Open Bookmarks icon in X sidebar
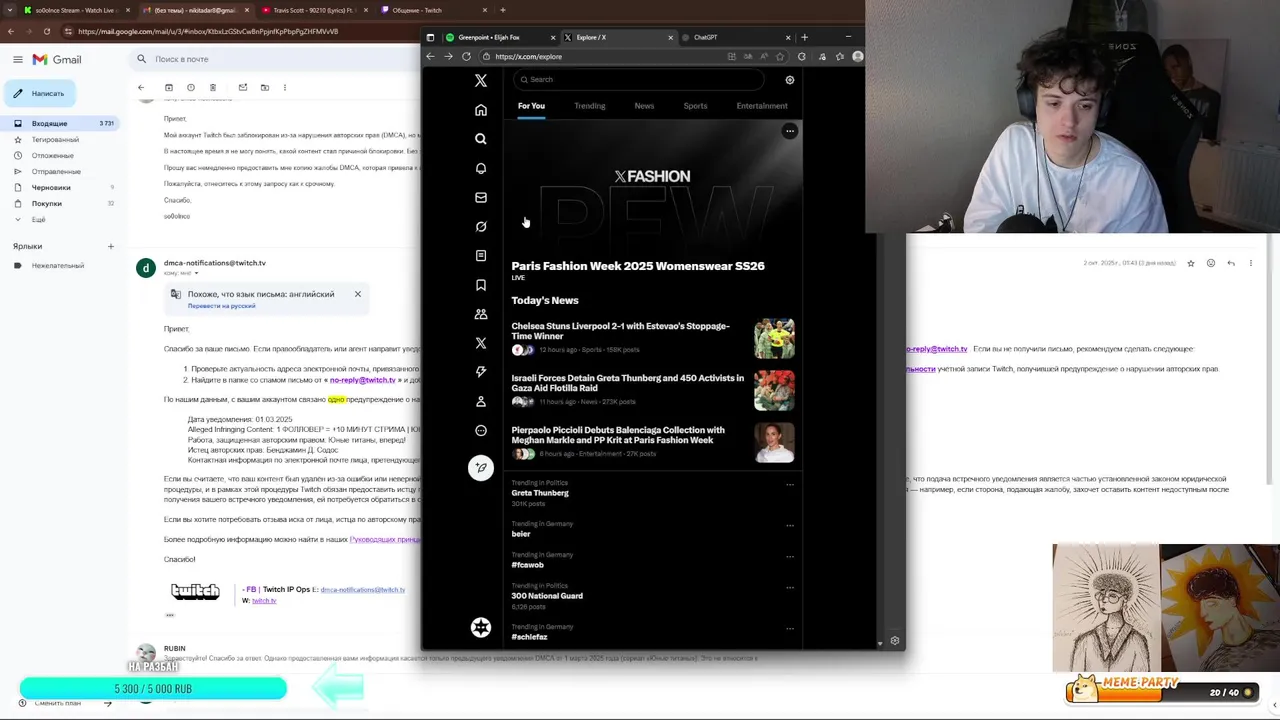1280x720 pixels. click(x=481, y=285)
